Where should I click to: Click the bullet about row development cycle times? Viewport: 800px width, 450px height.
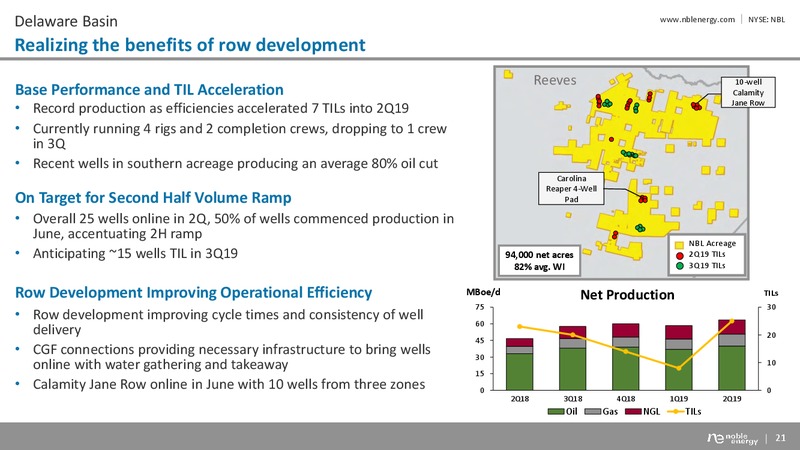[228, 321]
